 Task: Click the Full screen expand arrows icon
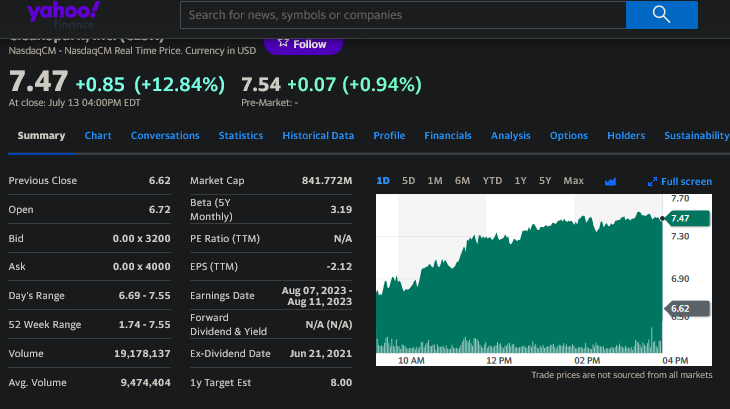click(652, 182)
